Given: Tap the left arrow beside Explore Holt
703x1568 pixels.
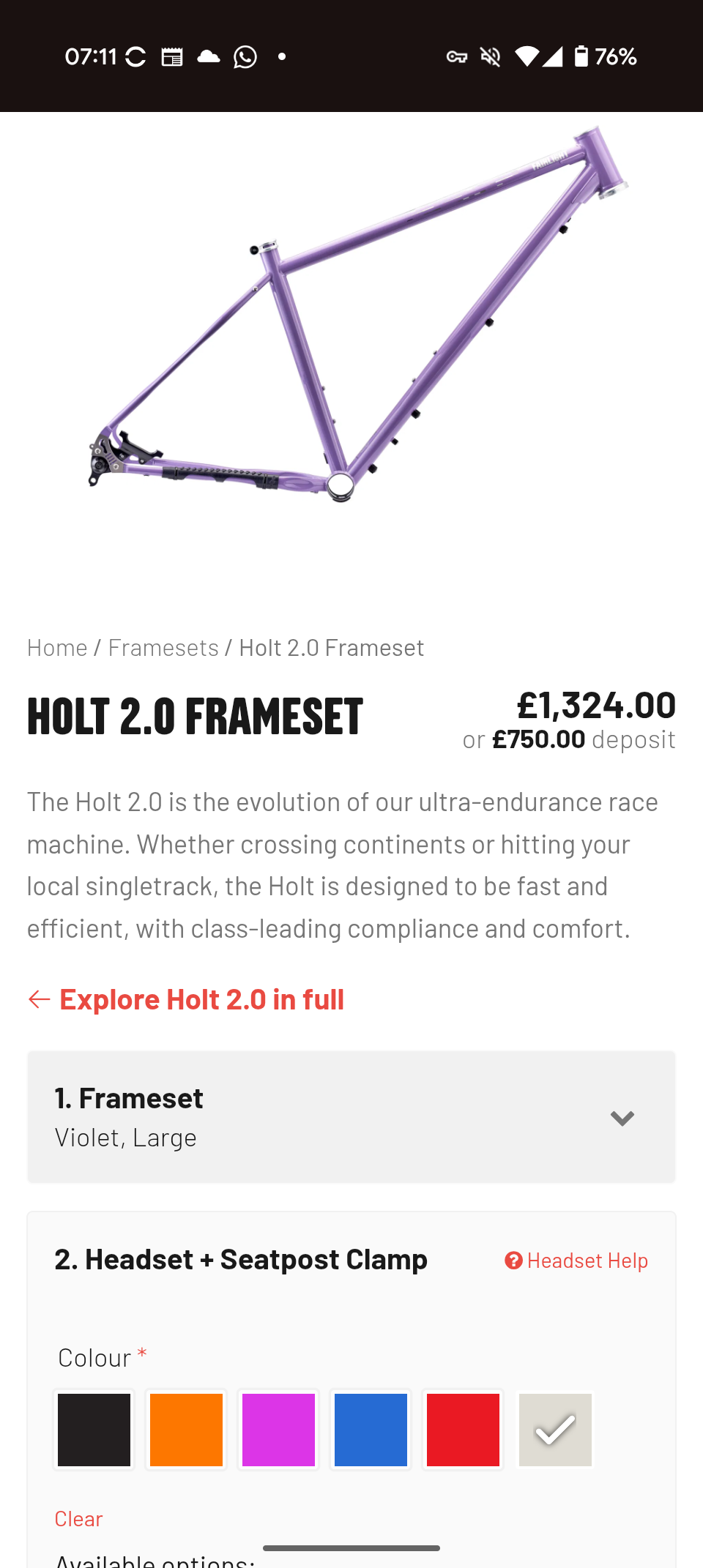Looking at the screenshot, I should tap(39, 999).
